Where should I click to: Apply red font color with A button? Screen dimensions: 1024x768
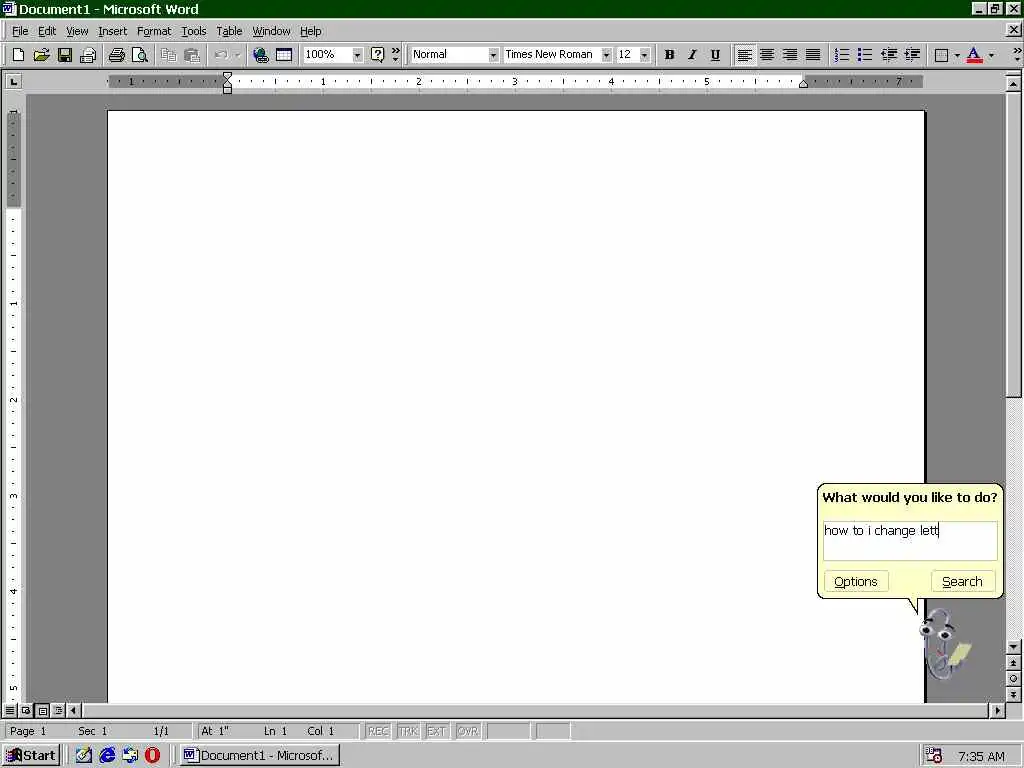click(974, 55)
